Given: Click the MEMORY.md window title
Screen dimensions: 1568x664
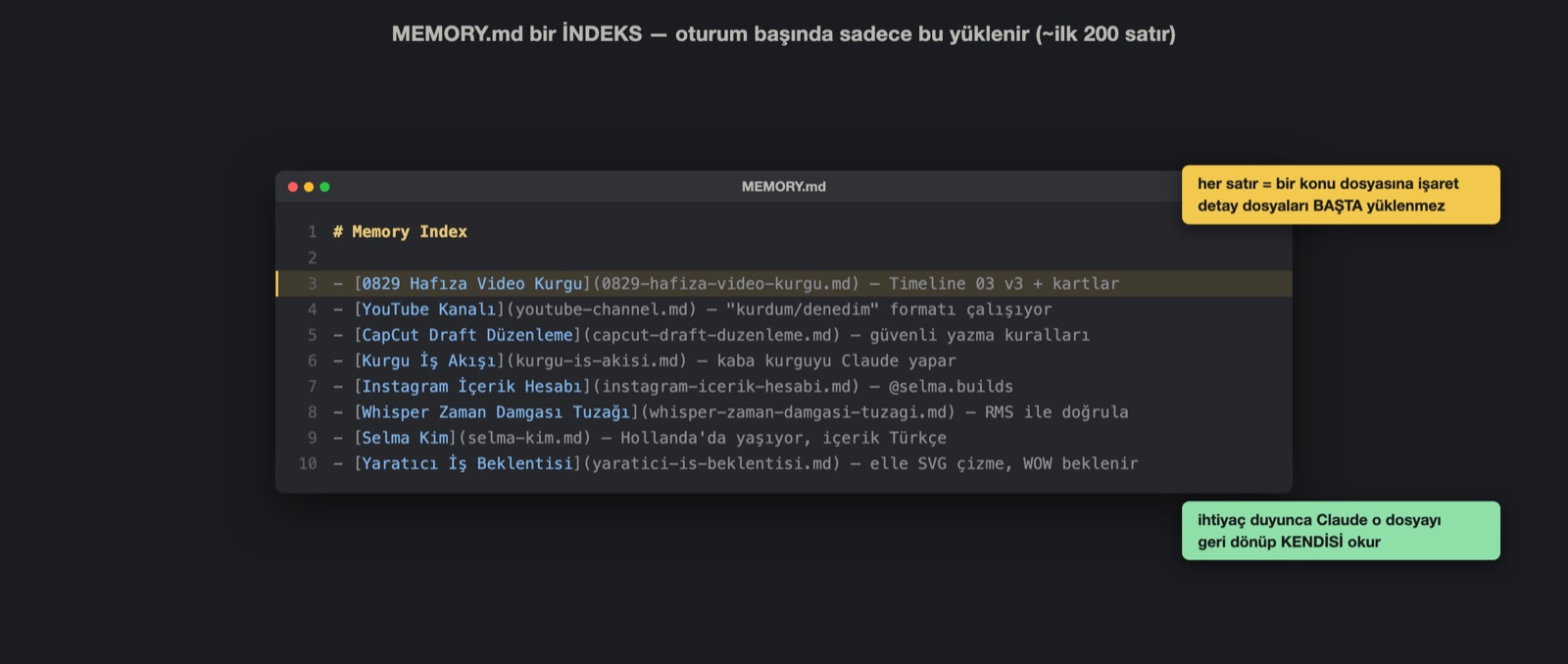Looking at the screenshot, I should (x=783, y=186).
